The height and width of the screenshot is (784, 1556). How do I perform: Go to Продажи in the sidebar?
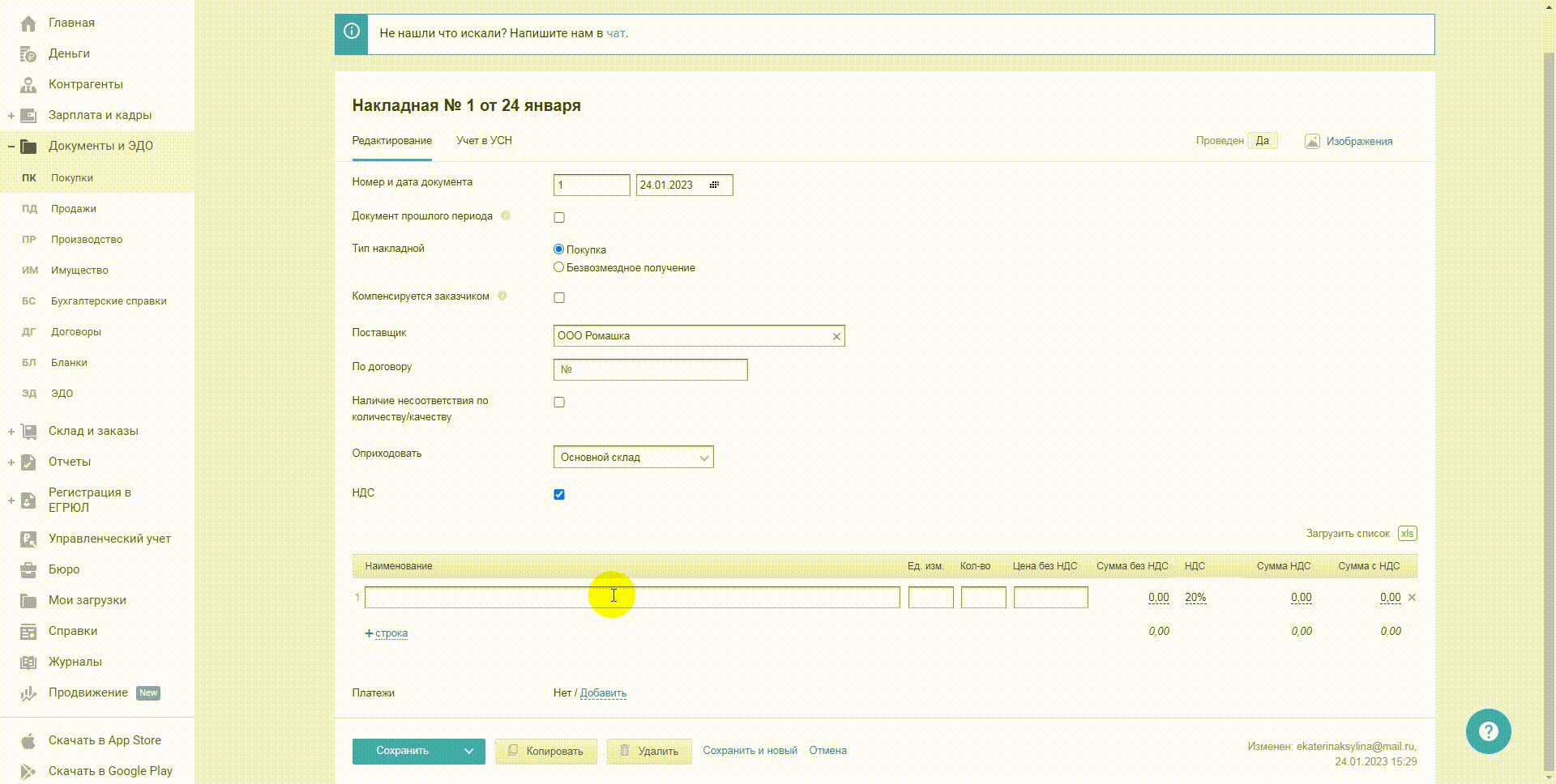74,209
